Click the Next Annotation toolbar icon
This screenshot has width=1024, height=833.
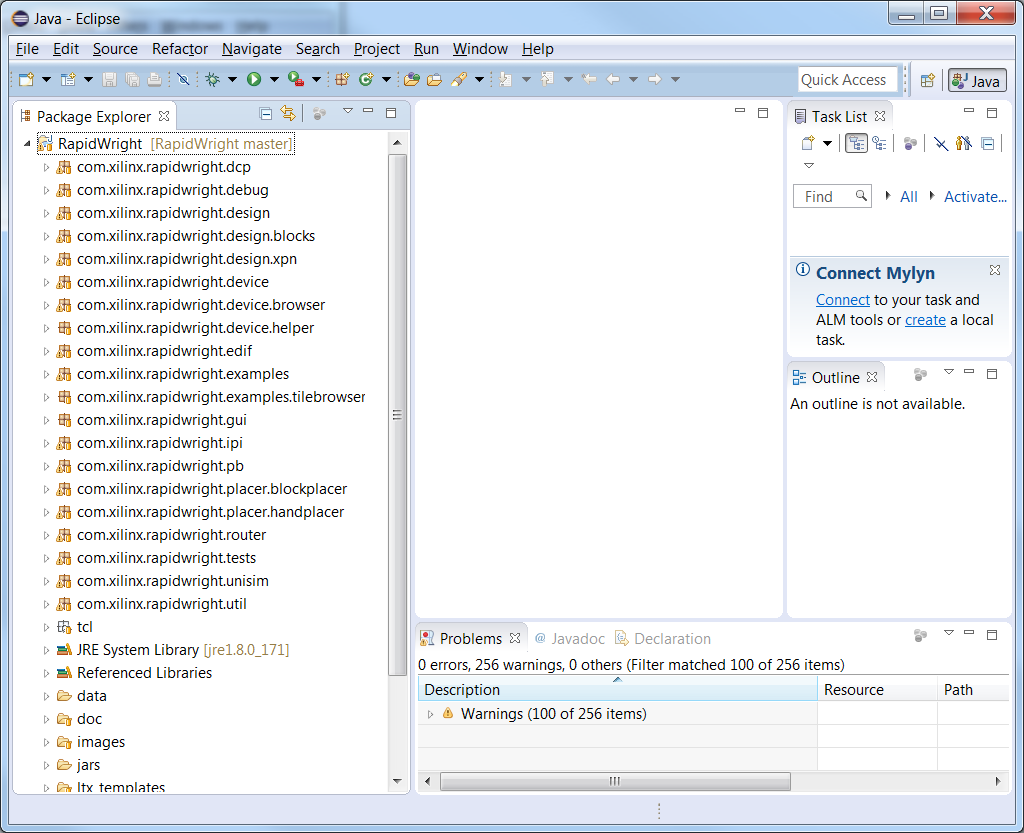coord(505,80)
